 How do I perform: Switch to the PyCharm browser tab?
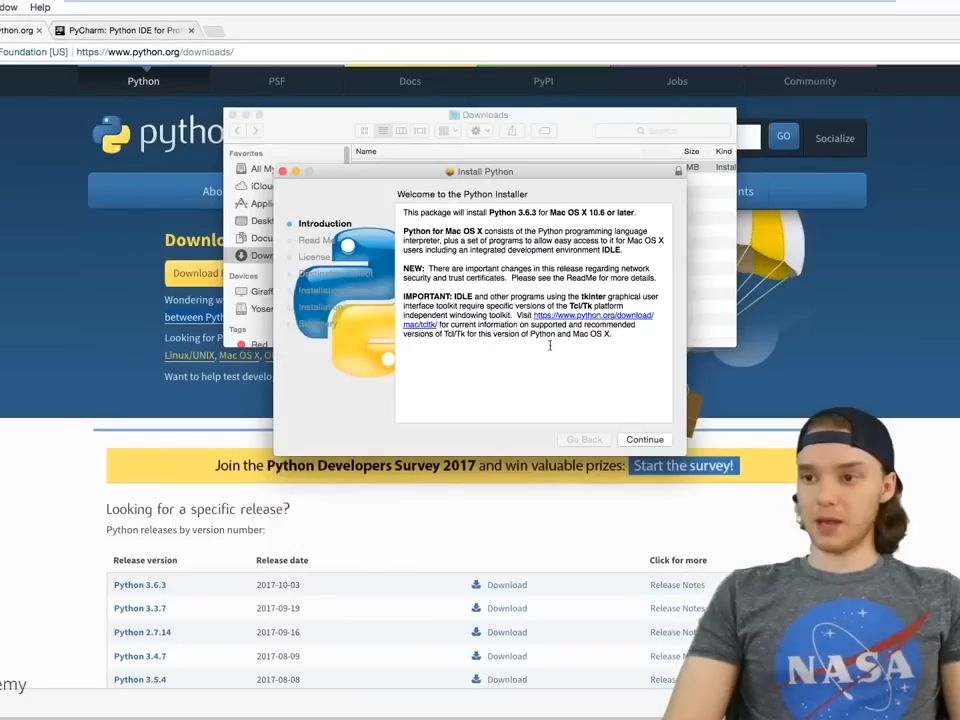coord(124,30)
